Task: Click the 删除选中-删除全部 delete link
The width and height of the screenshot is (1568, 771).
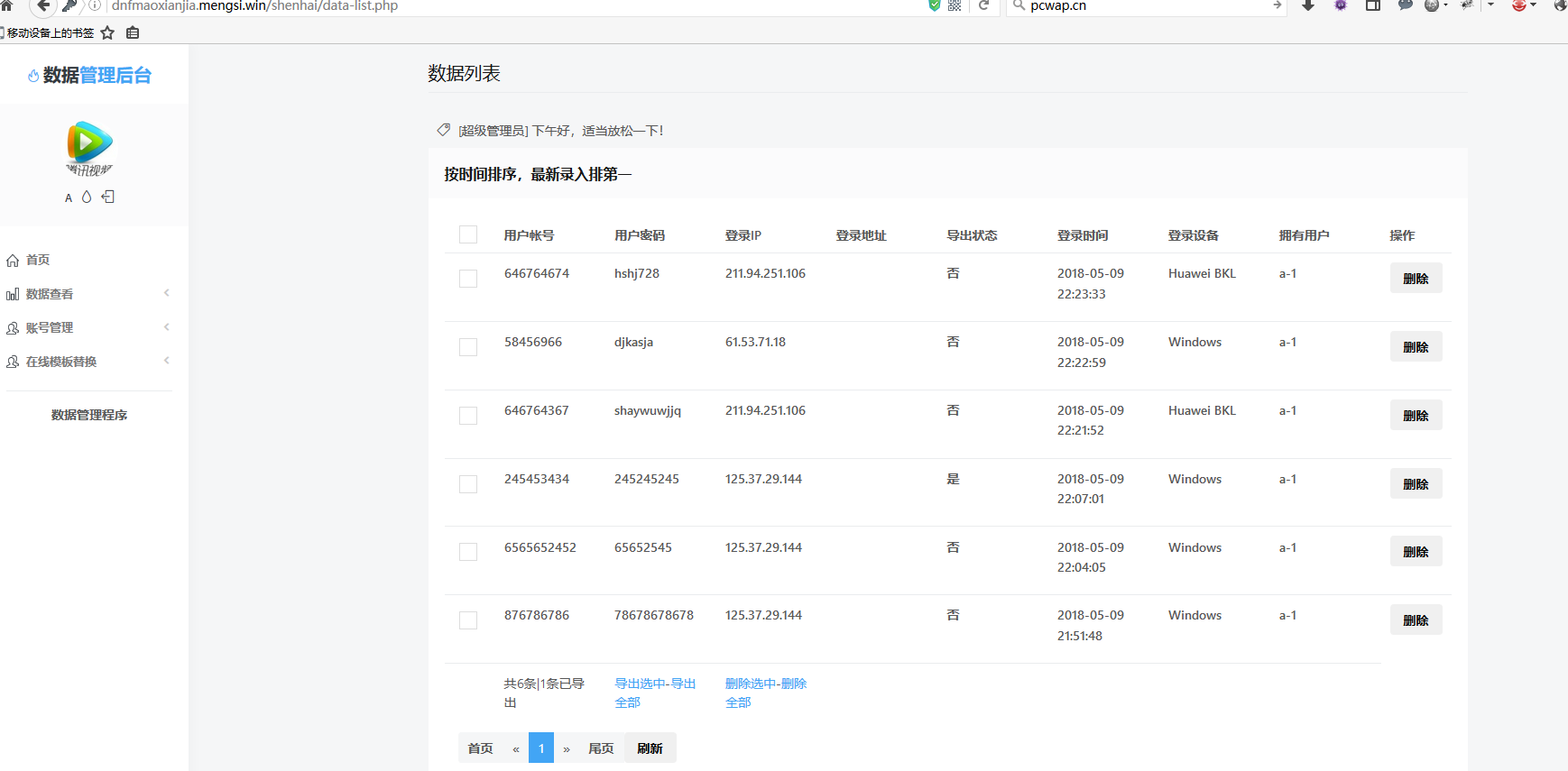Action: click(766, 693)
